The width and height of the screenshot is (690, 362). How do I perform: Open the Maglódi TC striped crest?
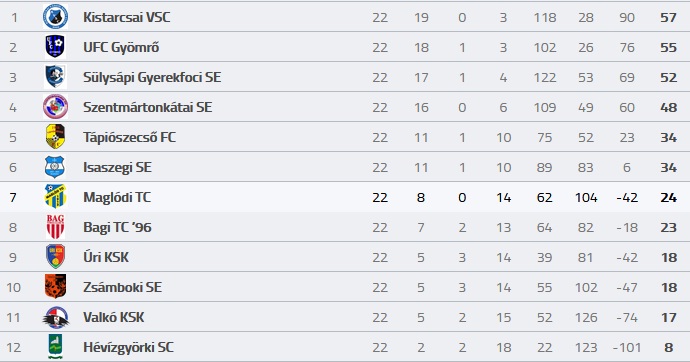(55, 196)
